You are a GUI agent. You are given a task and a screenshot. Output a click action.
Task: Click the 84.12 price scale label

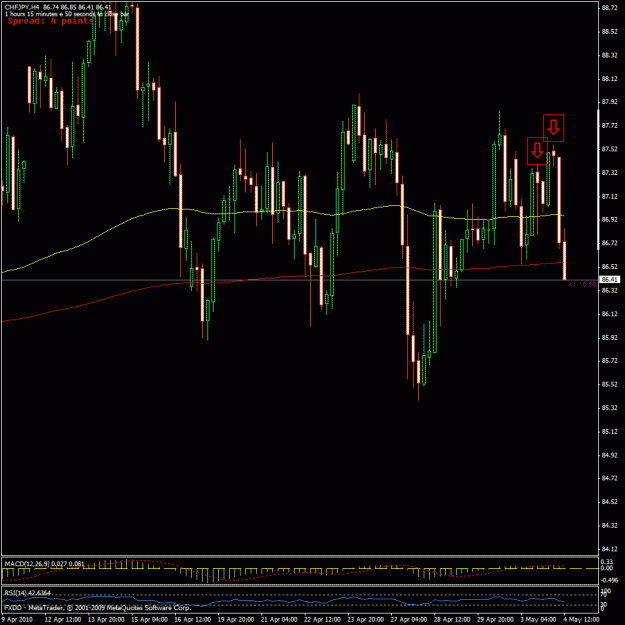609,549
